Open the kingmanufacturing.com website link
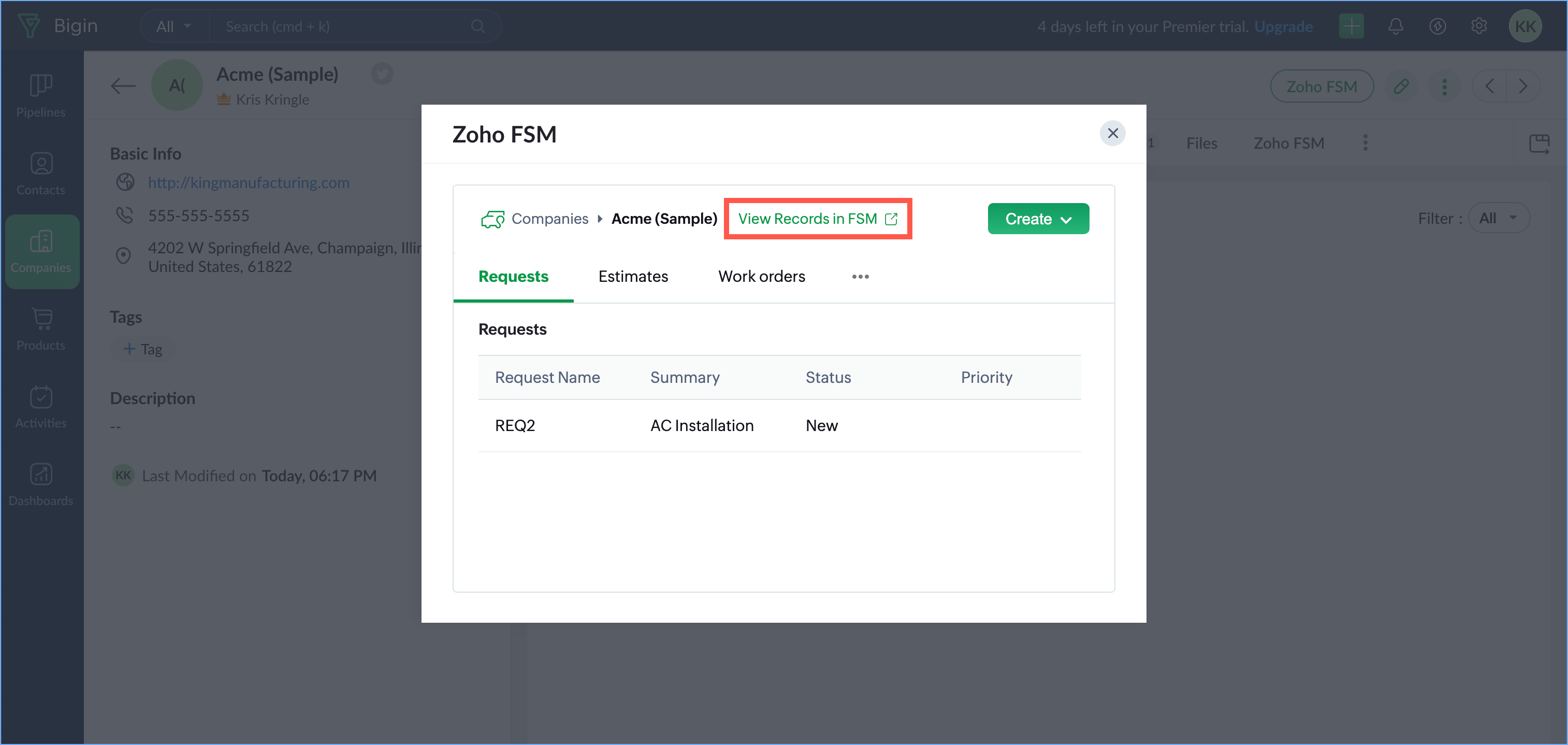This screenshot has width=1568, height=745. [249, 182]
